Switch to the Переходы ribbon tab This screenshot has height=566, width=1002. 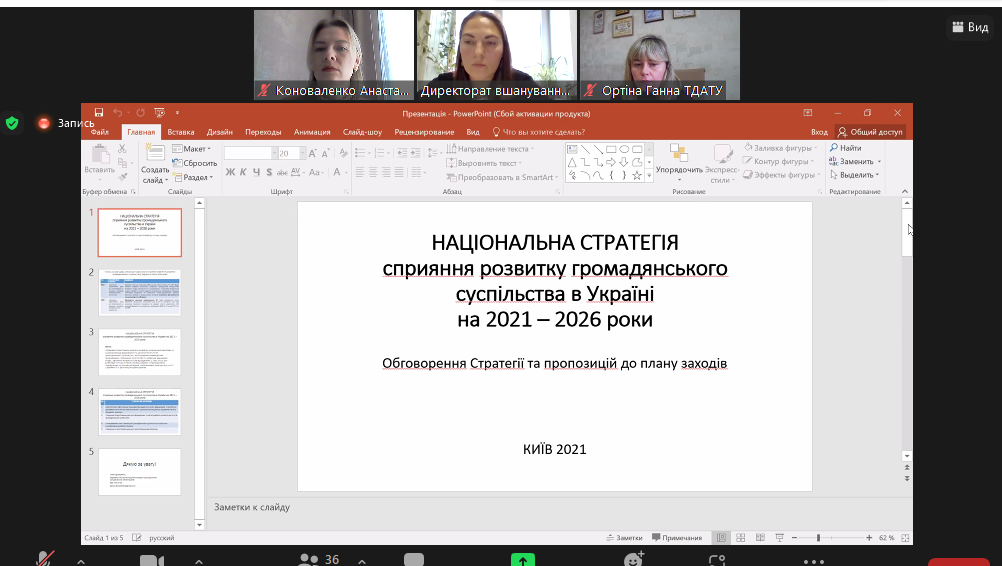(x=263, y=132)
